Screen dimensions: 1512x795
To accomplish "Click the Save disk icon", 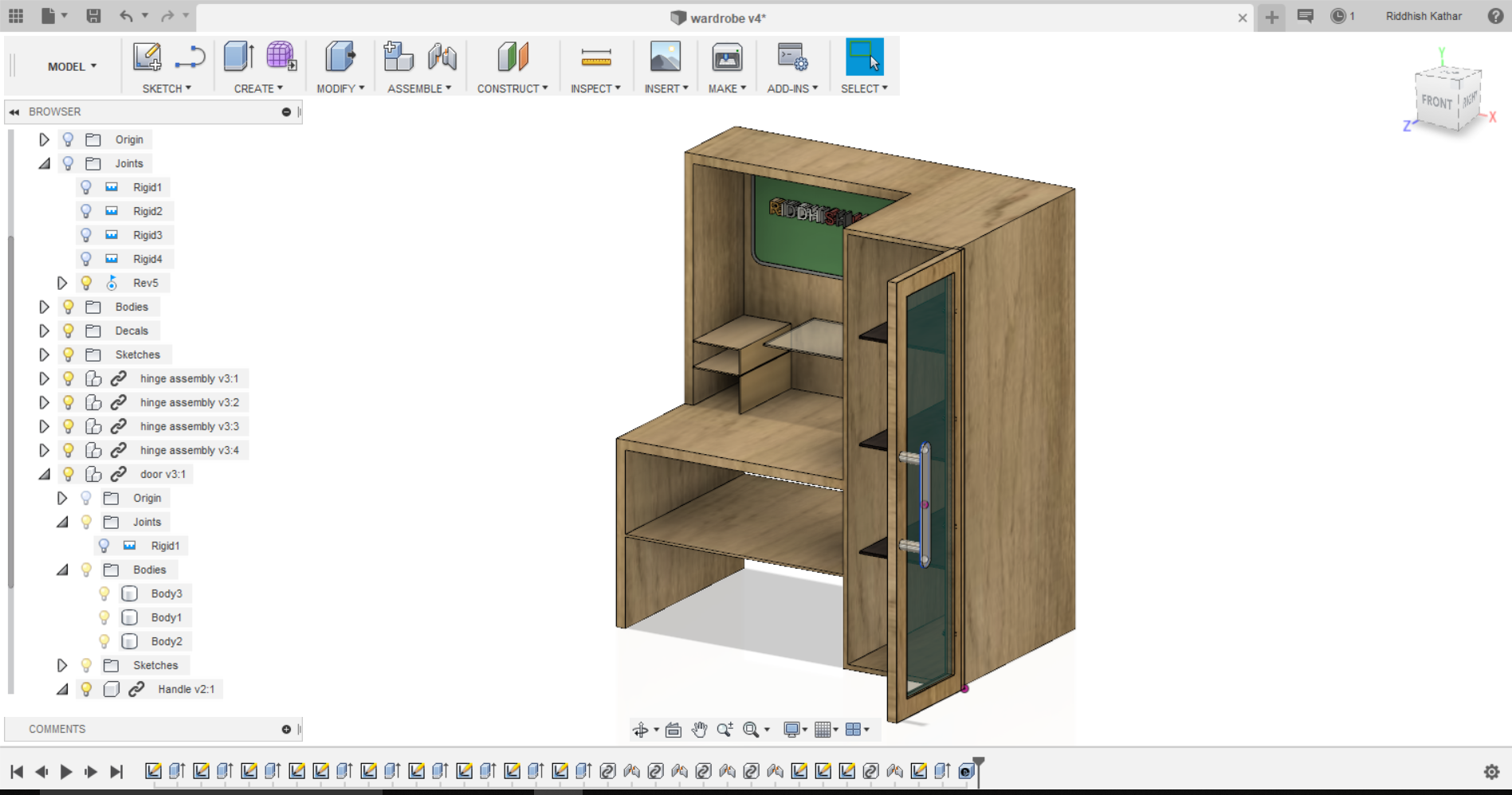I will [x=93, y=16].
